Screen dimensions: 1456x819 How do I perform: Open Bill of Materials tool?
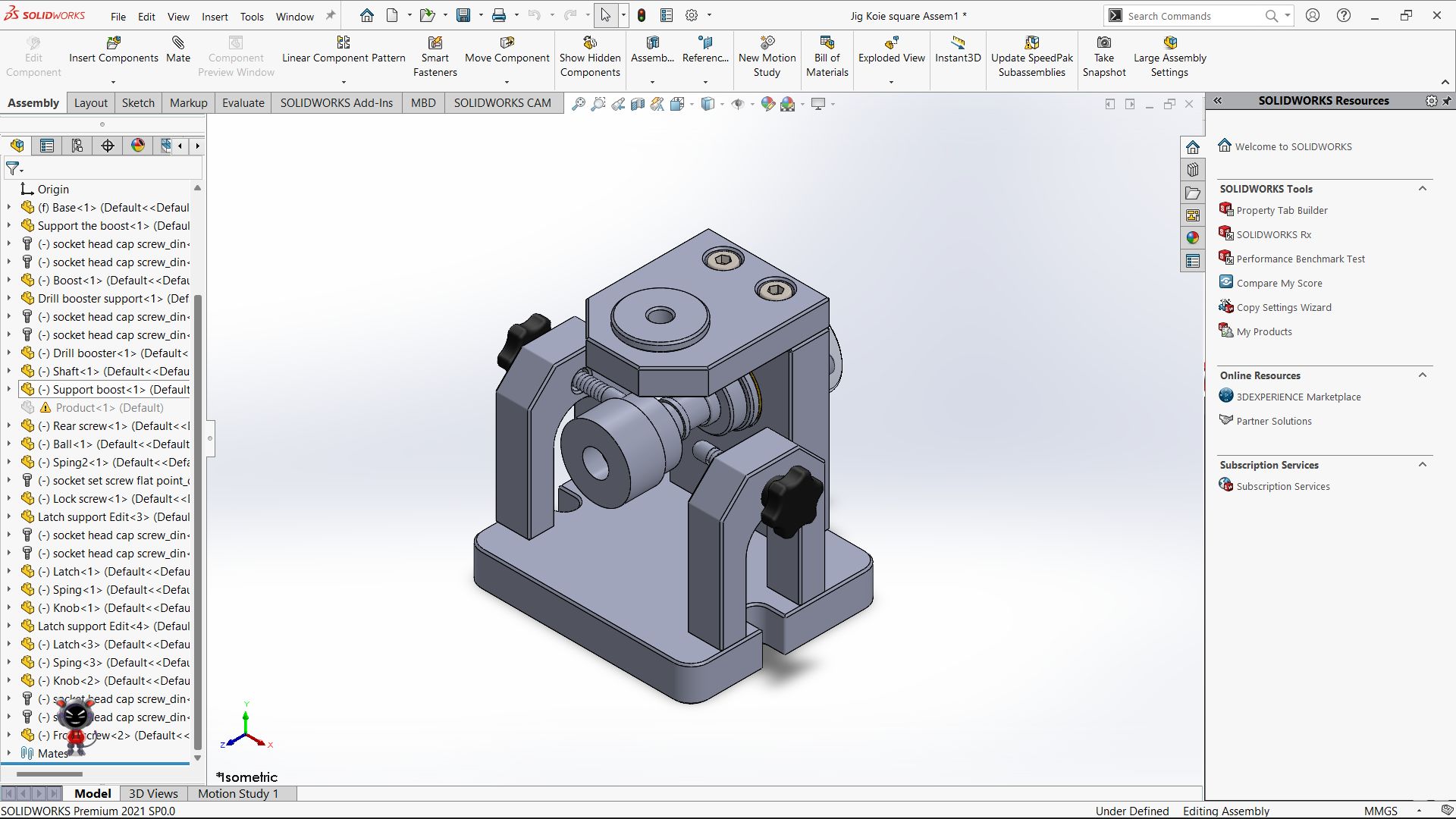(x=827, y=43)
